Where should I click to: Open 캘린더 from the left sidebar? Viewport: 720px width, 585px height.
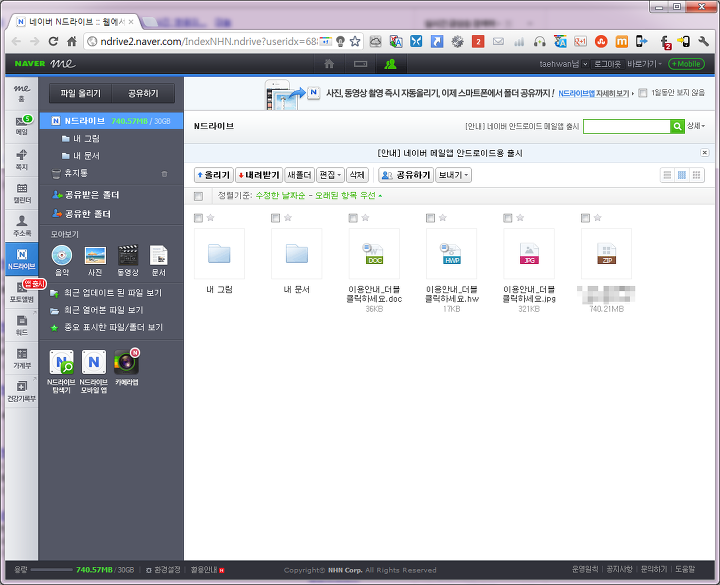[21, 193]
